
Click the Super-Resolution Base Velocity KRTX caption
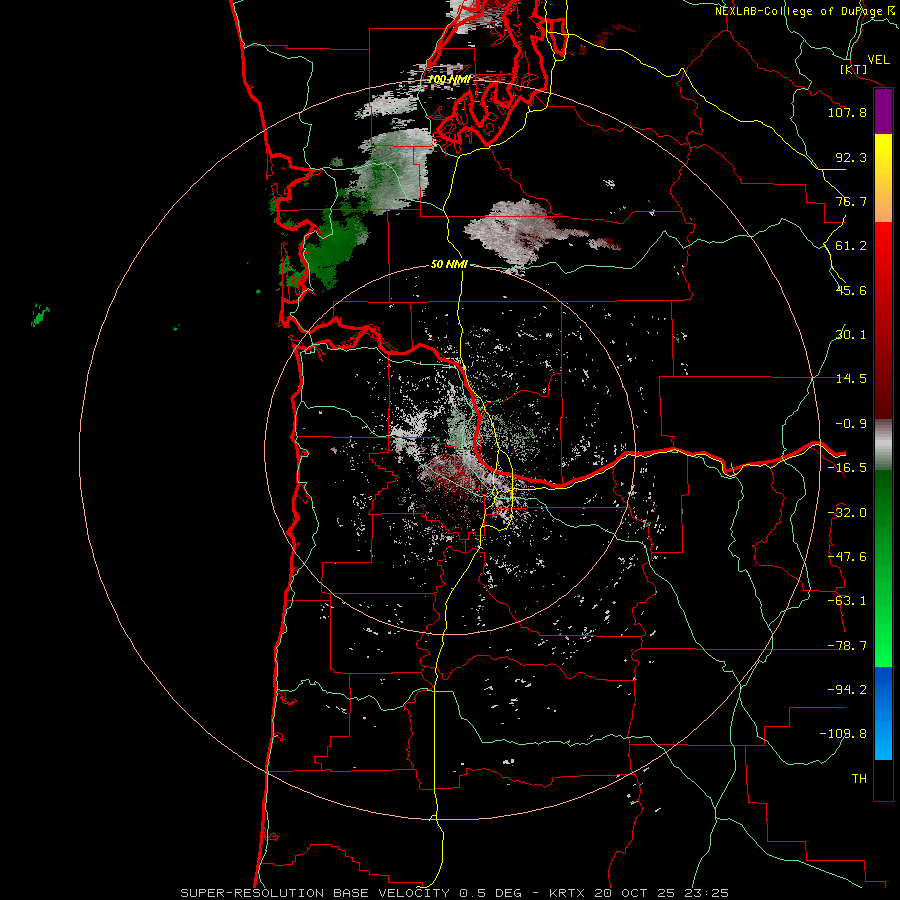point(455,893)
